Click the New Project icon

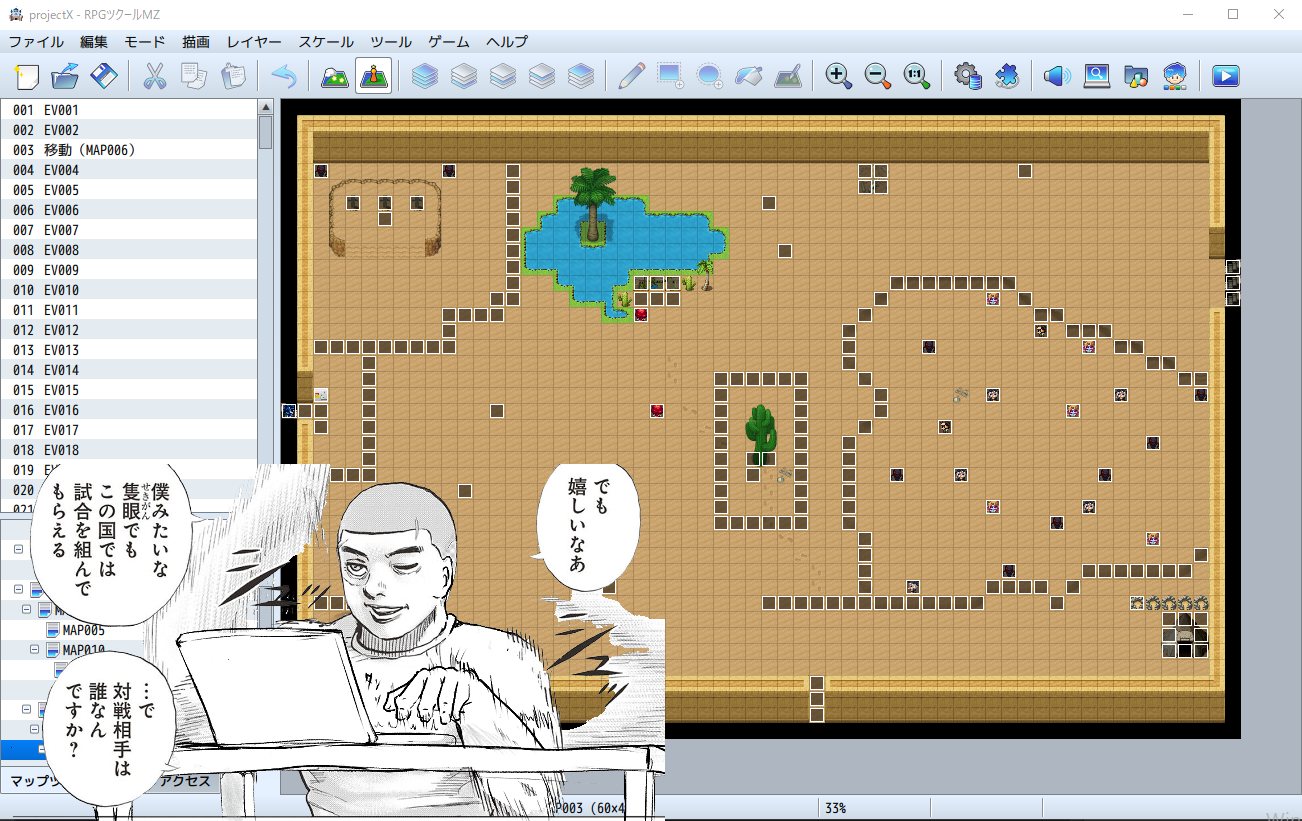(x=27, y=76)
